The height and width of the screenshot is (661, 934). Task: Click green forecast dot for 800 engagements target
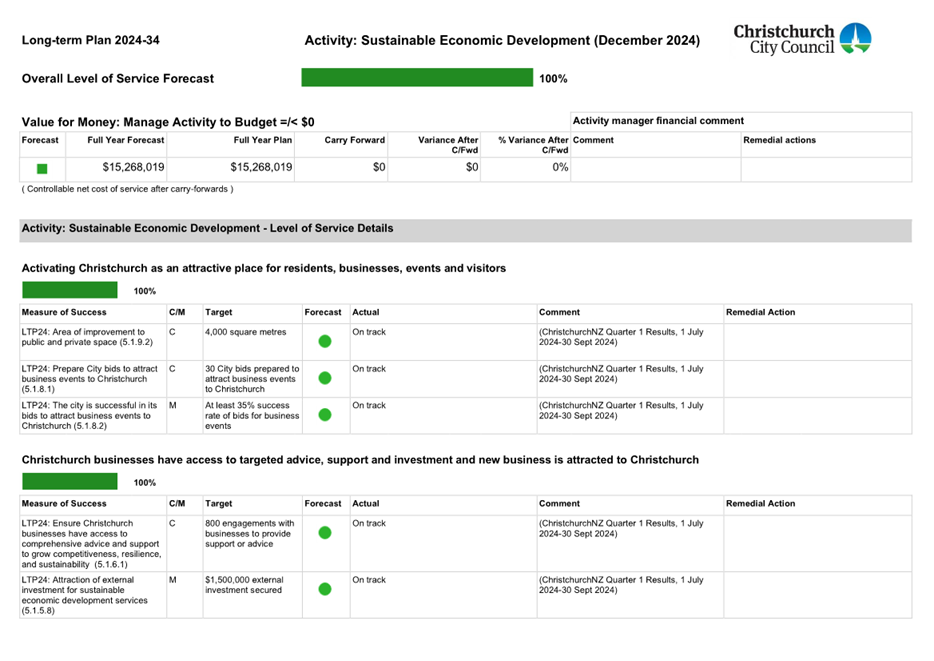point(324,533)
